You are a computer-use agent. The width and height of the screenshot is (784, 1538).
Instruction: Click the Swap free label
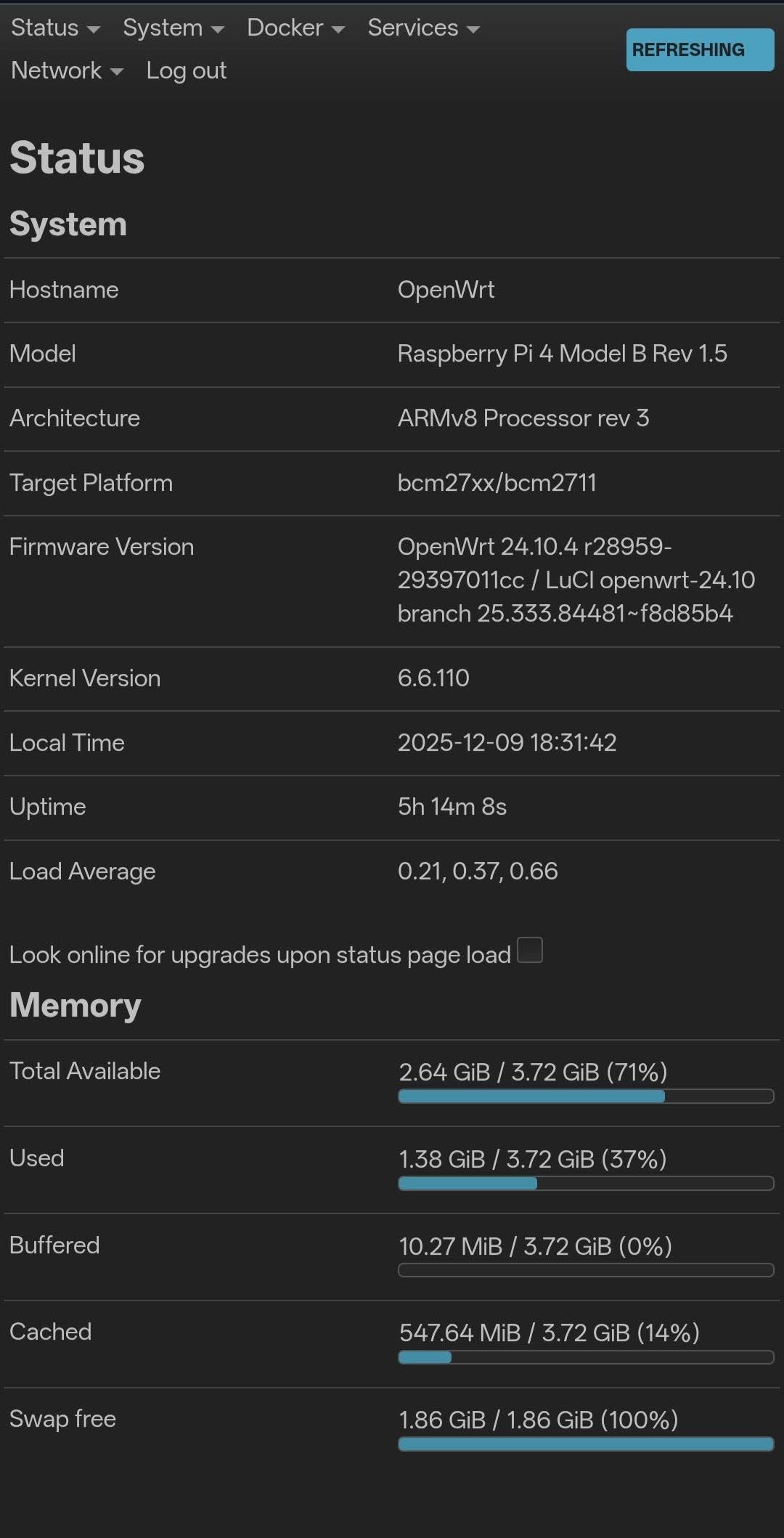[x=63, y=1419]
